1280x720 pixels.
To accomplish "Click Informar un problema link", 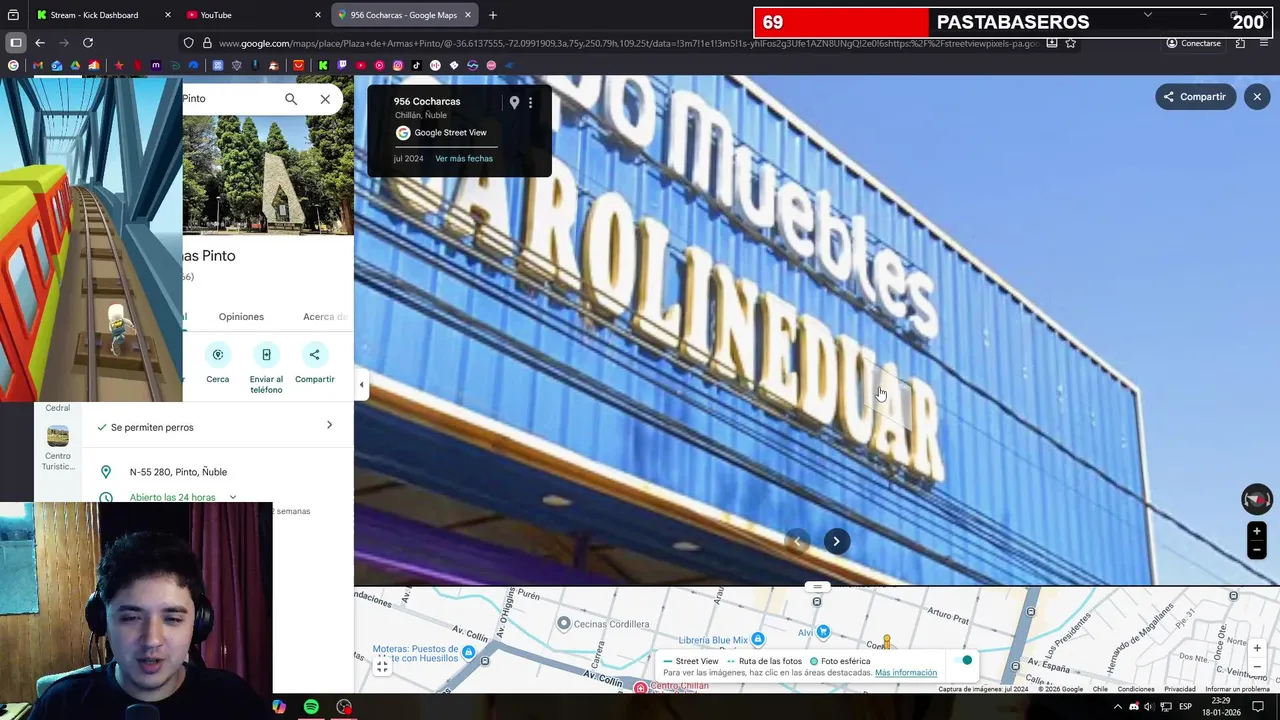I will 1237,689.
